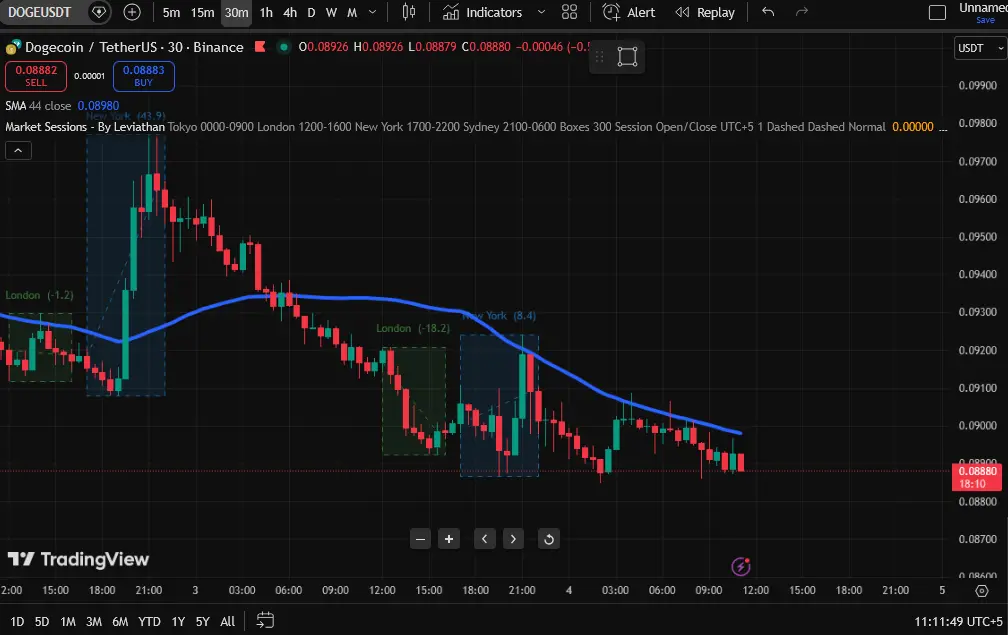Viewport: 1008px width, 635px height.
Task: Switch to the 5m timeframe
Action: [171, 12]
